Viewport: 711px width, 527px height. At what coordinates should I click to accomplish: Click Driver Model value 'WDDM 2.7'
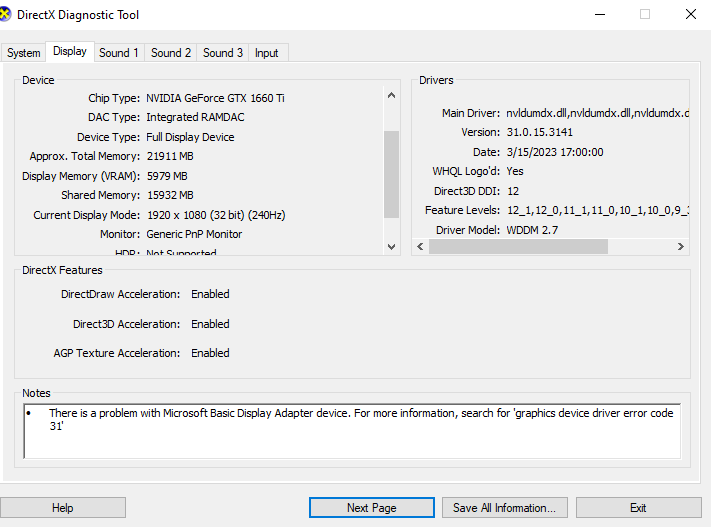(x=532, y=230)
